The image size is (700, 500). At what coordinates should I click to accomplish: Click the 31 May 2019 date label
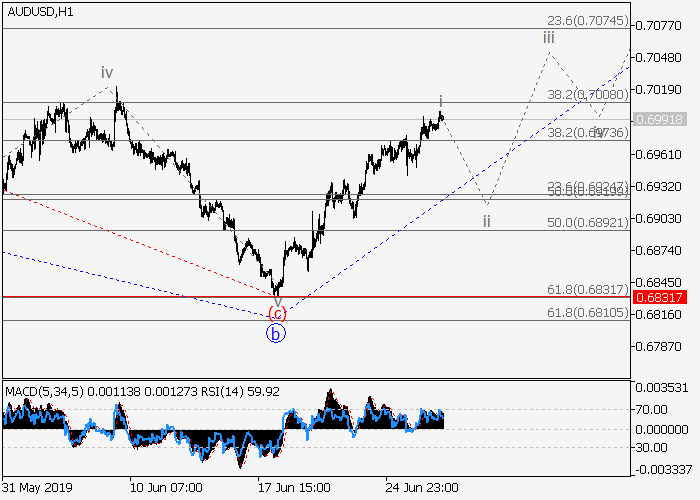[x=37, y=488]
